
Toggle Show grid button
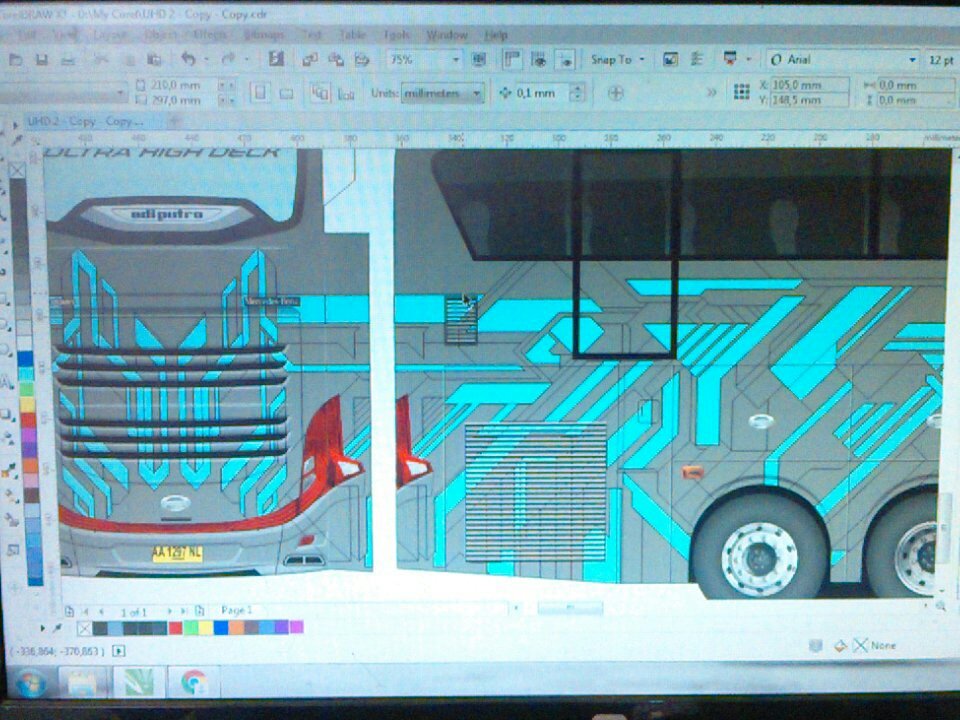(539, 59)
